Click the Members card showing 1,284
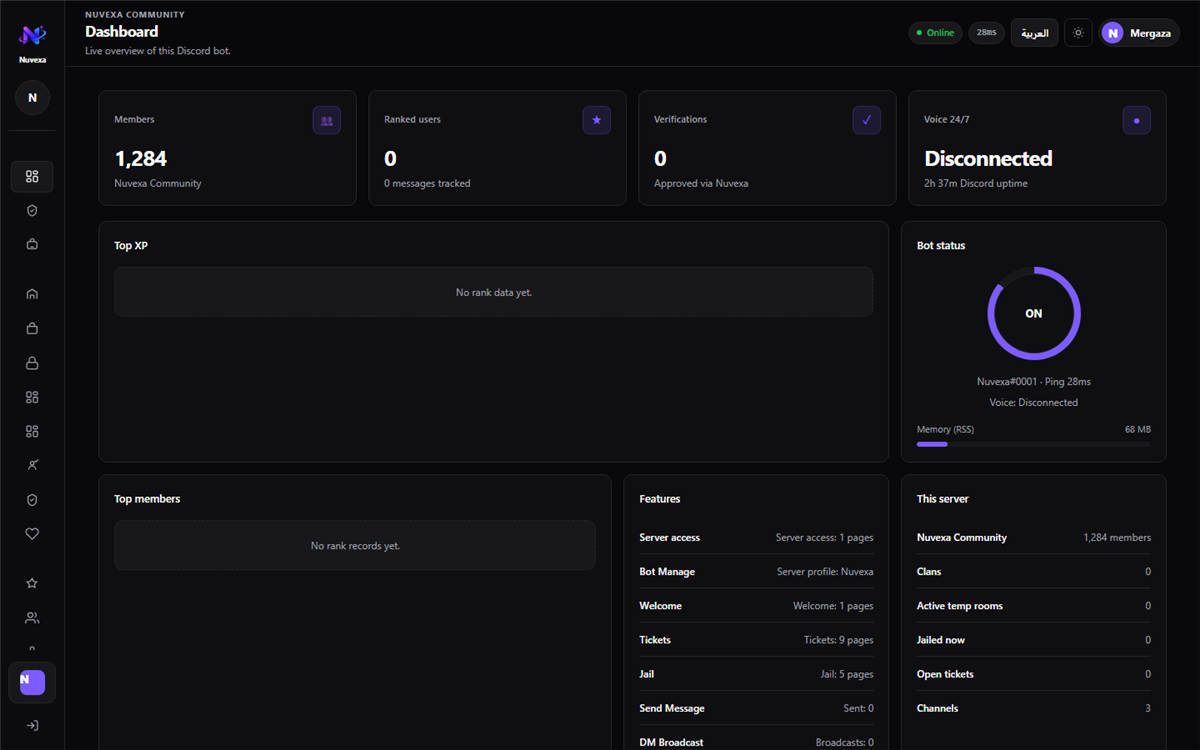The width and height of the screenshot is (1200, 750). pyautogui.click(x=227, y=148)
